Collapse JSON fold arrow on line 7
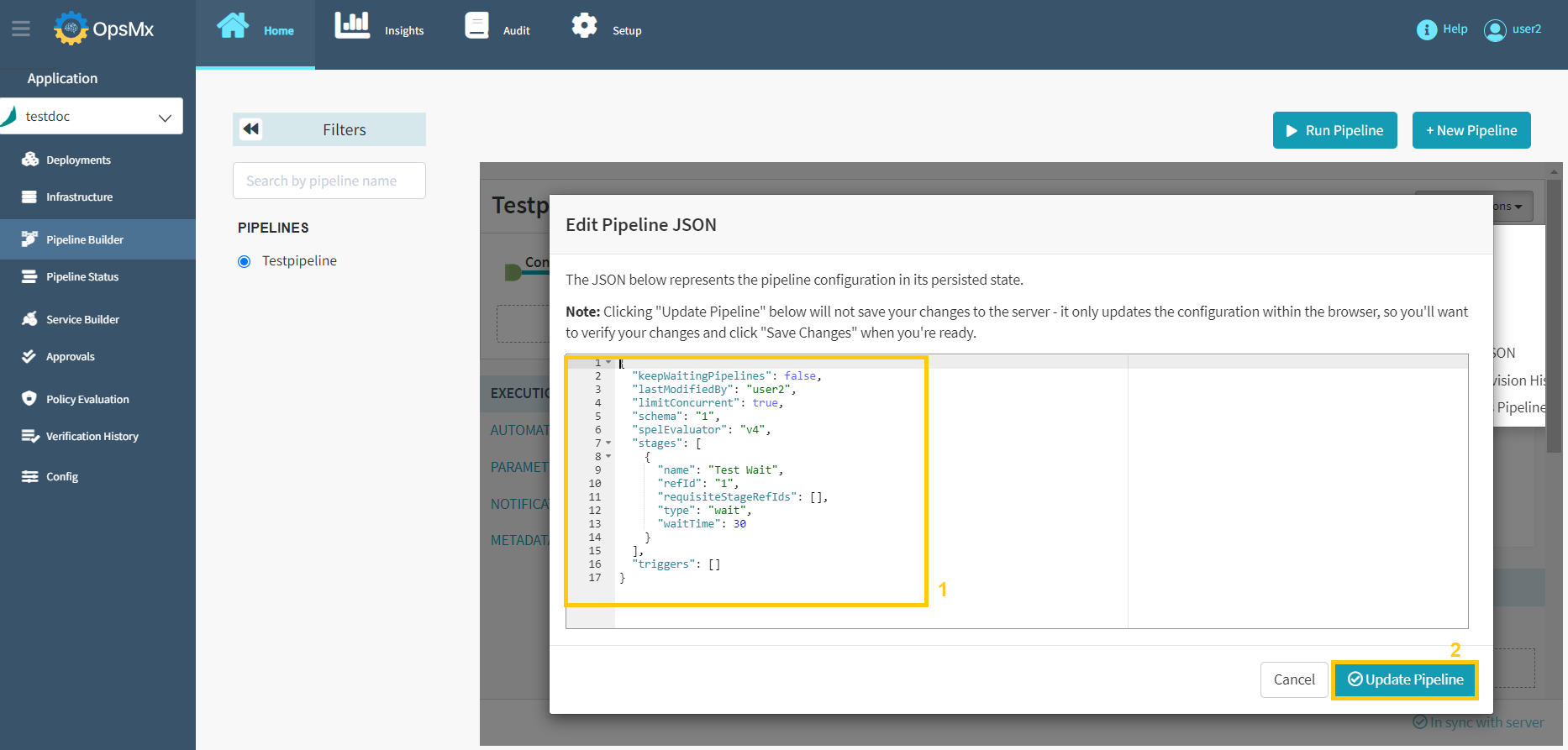Viewport: 1568px width, 750px height. pos(608,443)
